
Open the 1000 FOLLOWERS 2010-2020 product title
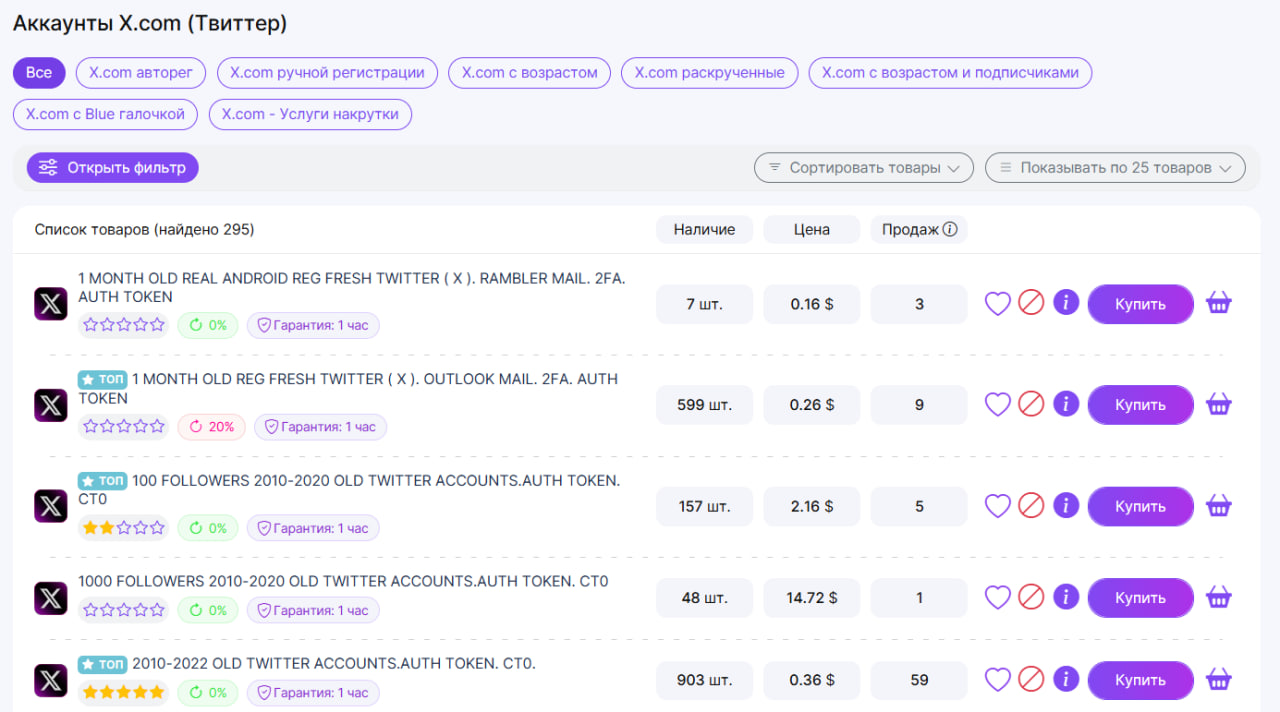343,581
